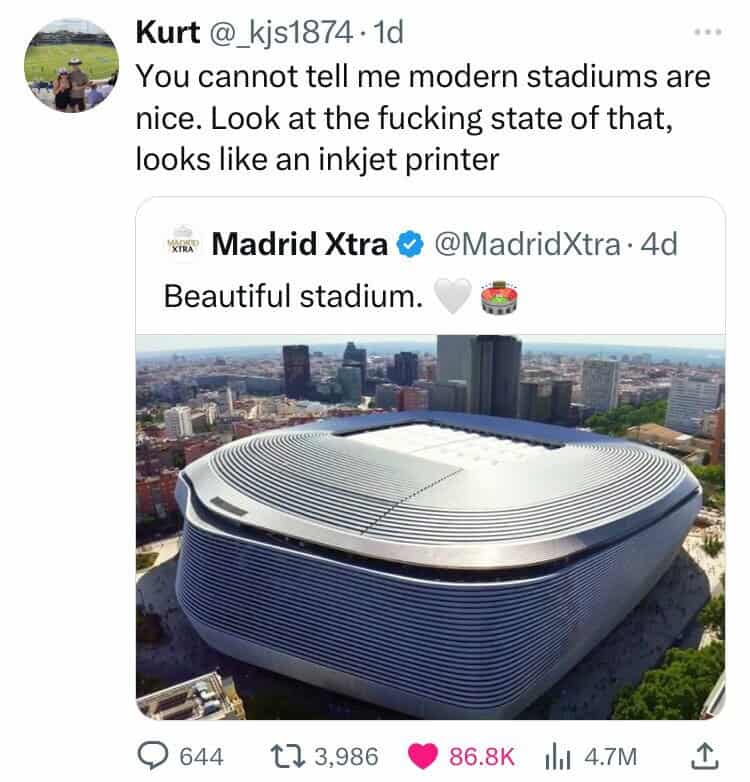
Task: Open the Kurt display name link
Action: 168,32
